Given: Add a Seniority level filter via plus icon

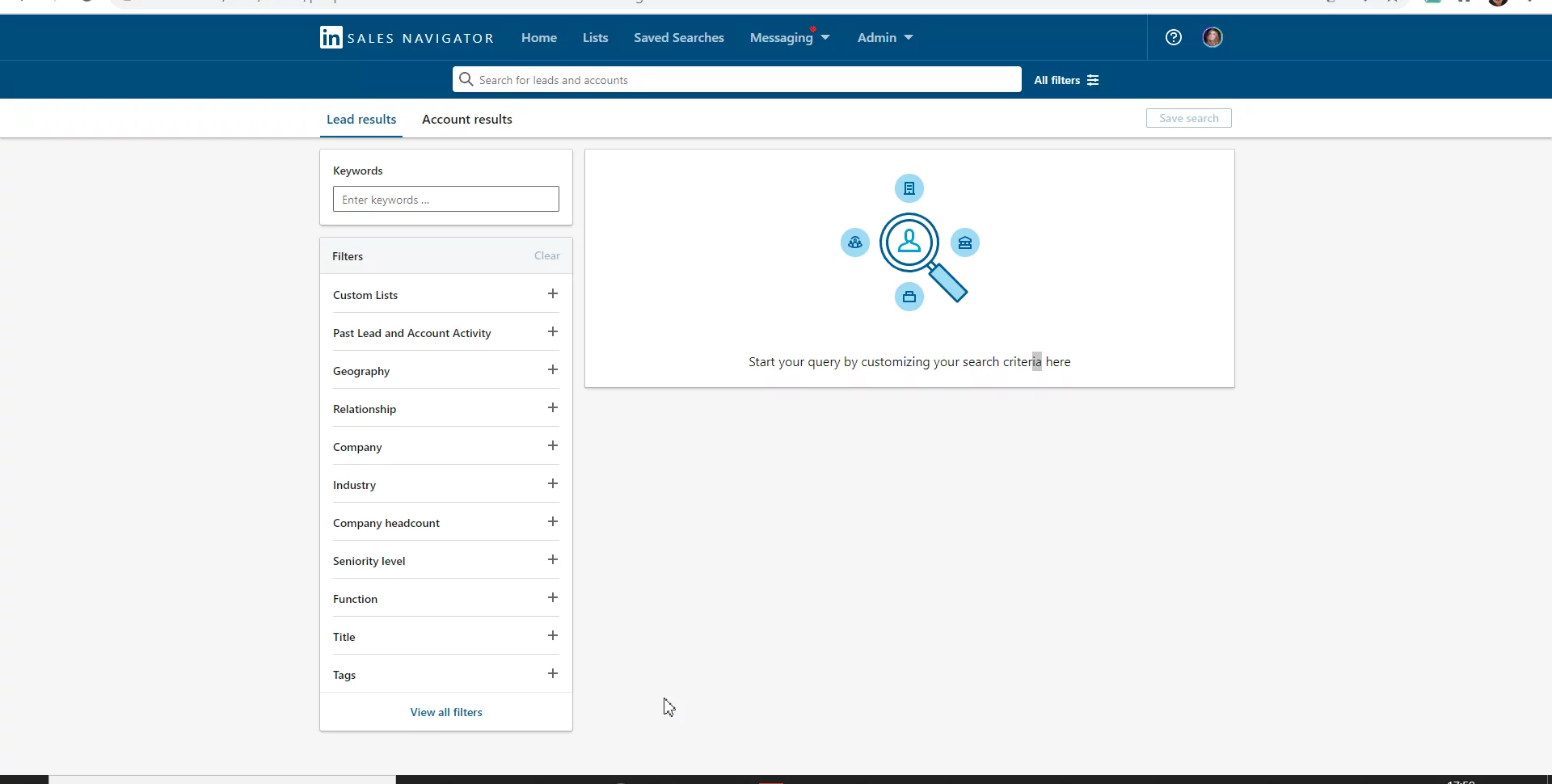Looking at the screenshot, I should pyautogui.click(x=553, y=559).
